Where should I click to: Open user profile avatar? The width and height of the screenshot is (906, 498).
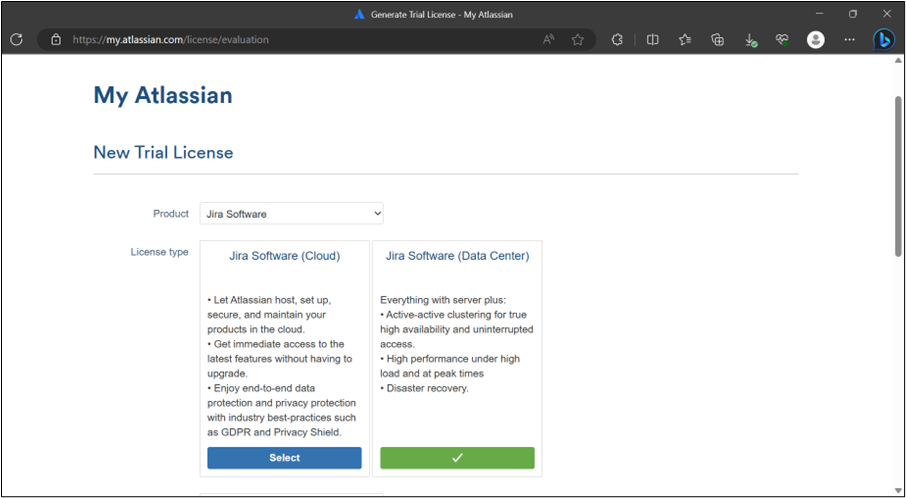815,39
